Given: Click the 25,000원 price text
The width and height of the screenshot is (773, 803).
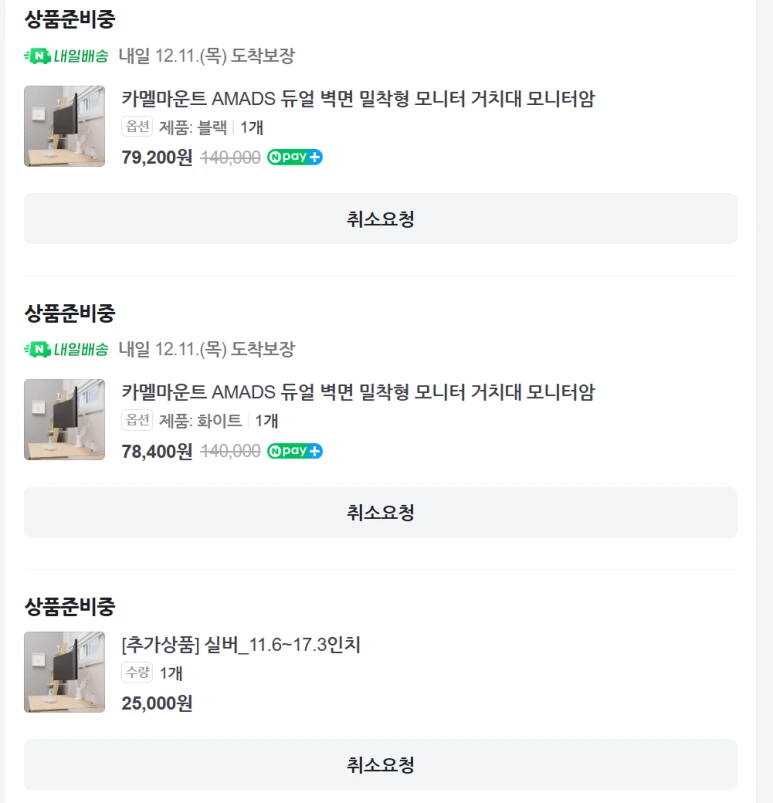Looking at the screenshot, I should 157,703.
